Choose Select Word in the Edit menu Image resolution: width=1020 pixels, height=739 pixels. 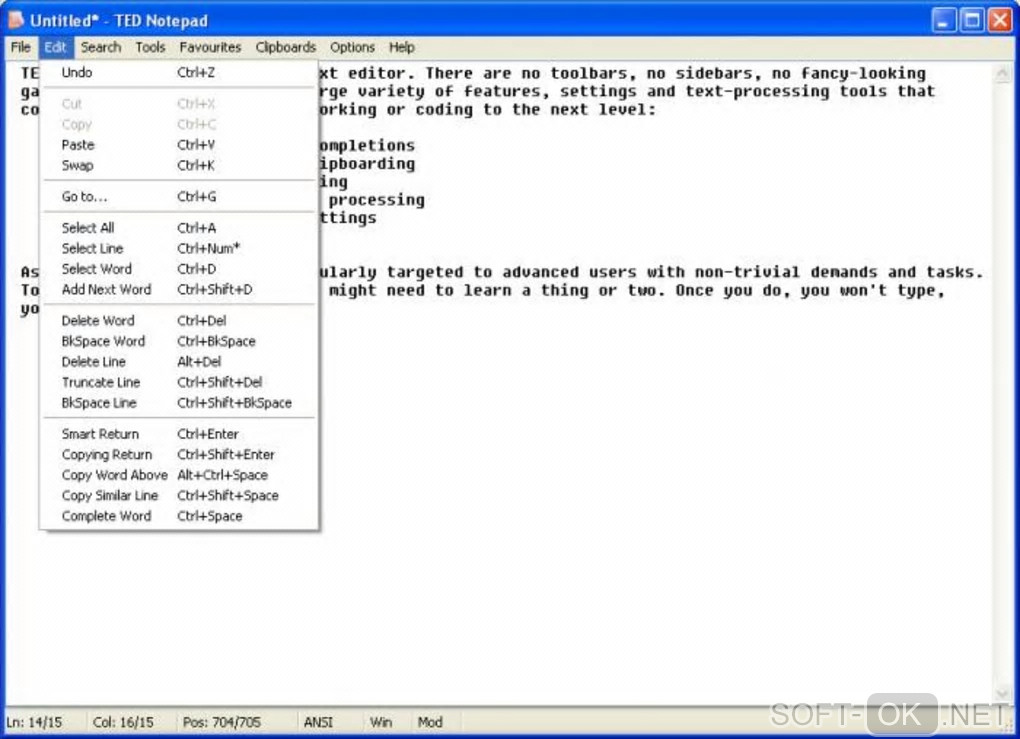pyautogui.click(x=179, y=269)
